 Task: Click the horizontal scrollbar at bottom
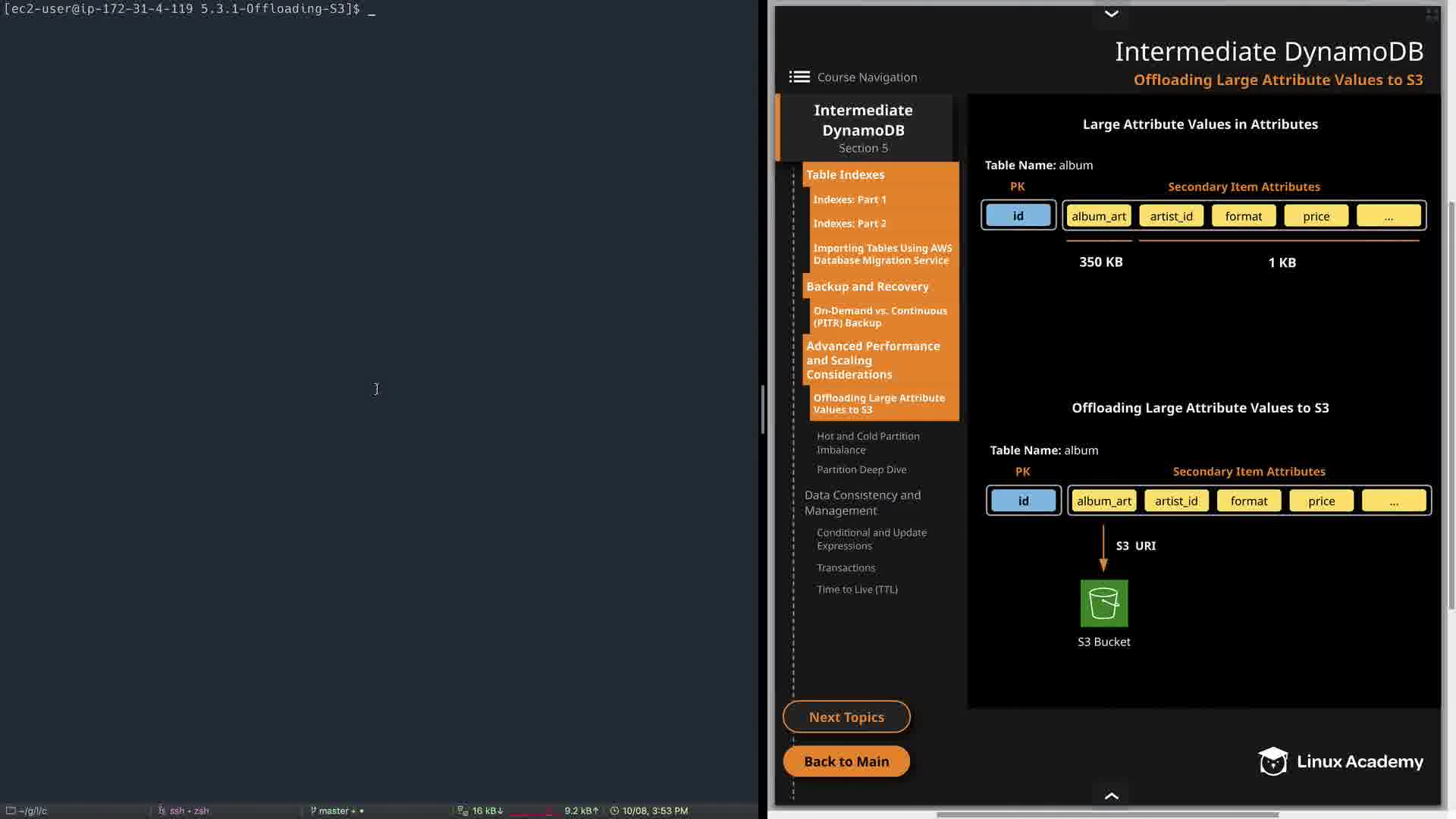1107,815
